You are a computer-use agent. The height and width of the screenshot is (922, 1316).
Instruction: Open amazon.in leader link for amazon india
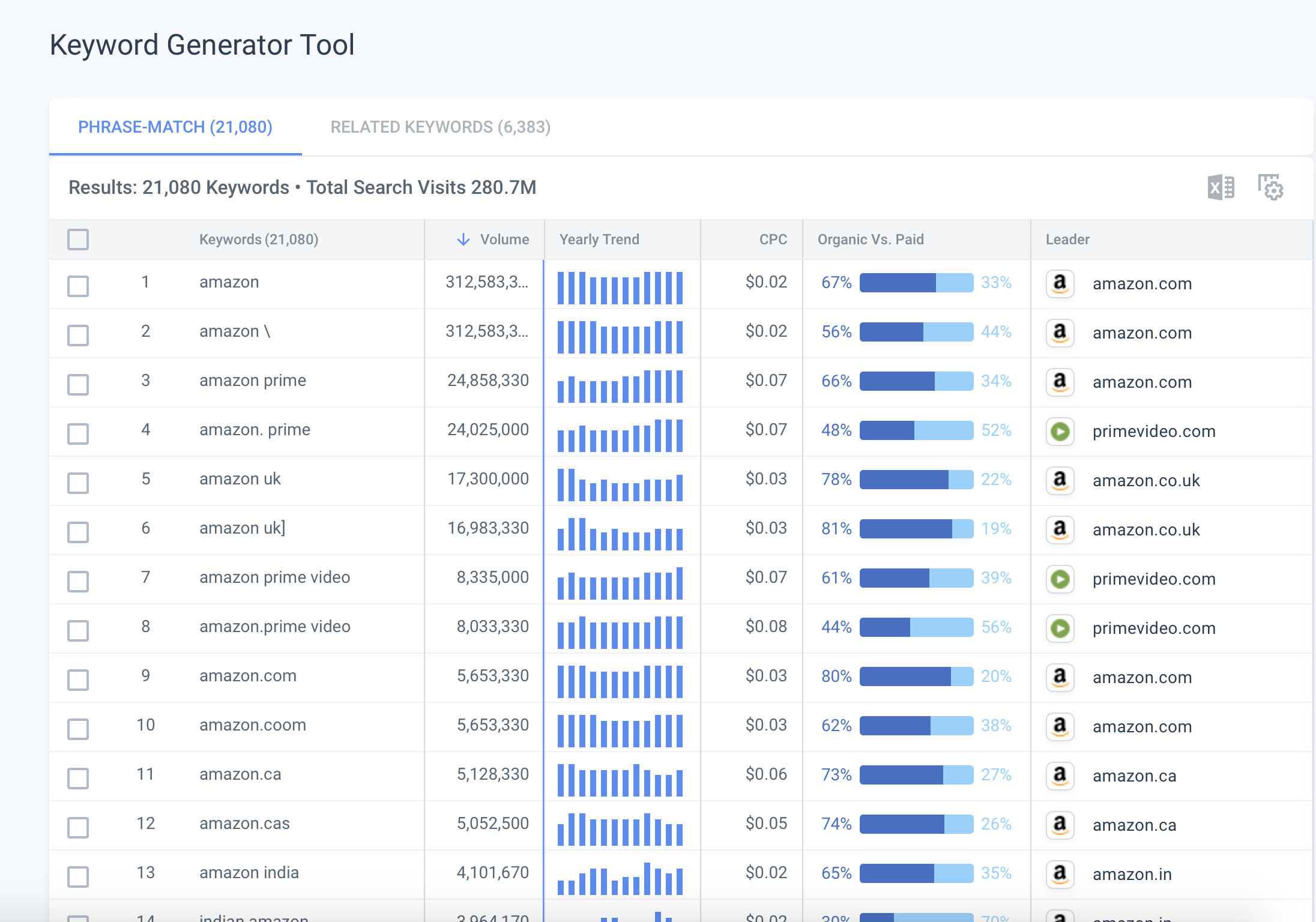(1132, 875)
